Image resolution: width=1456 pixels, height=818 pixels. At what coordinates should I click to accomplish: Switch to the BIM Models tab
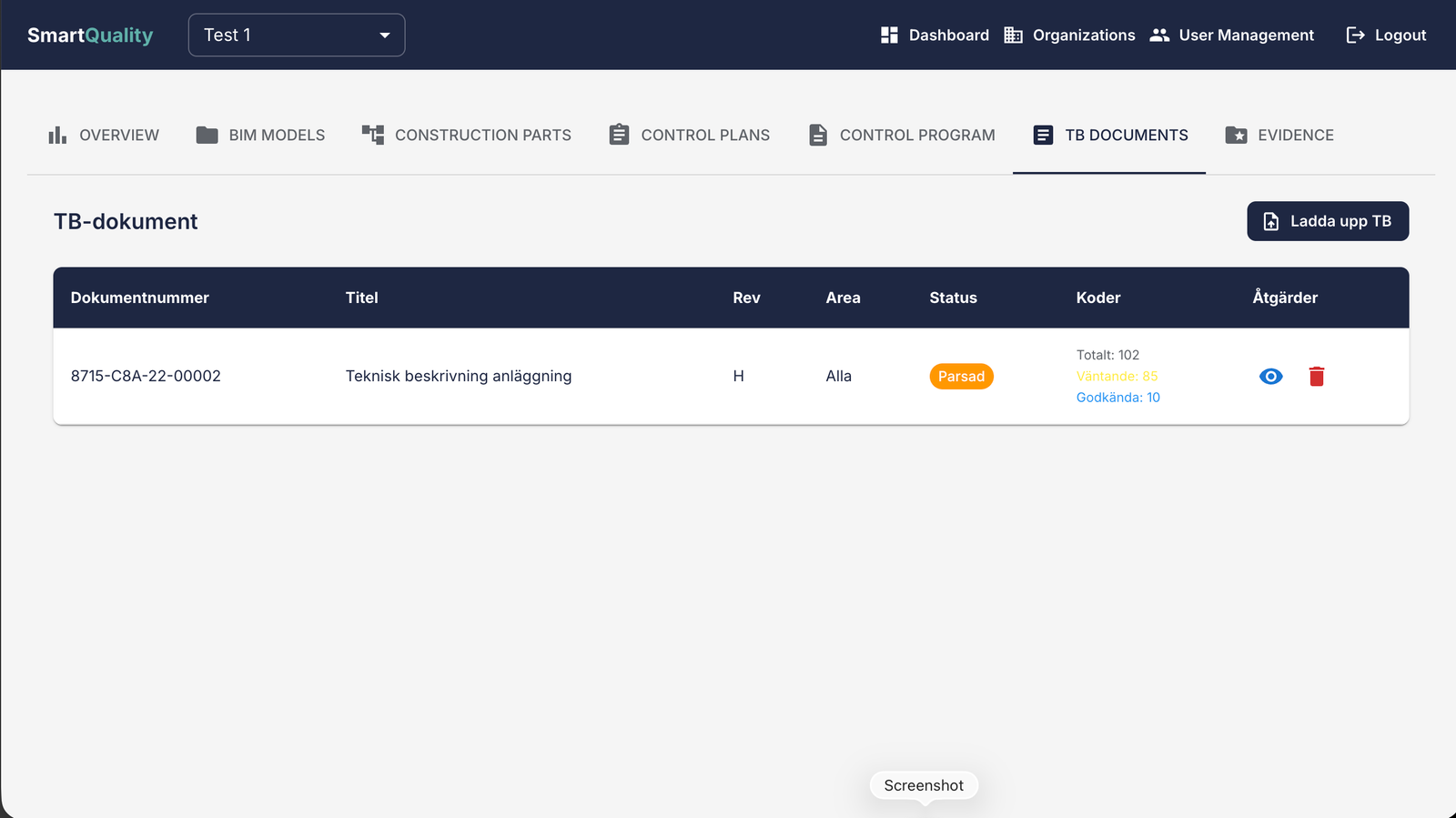pos(260,135)
